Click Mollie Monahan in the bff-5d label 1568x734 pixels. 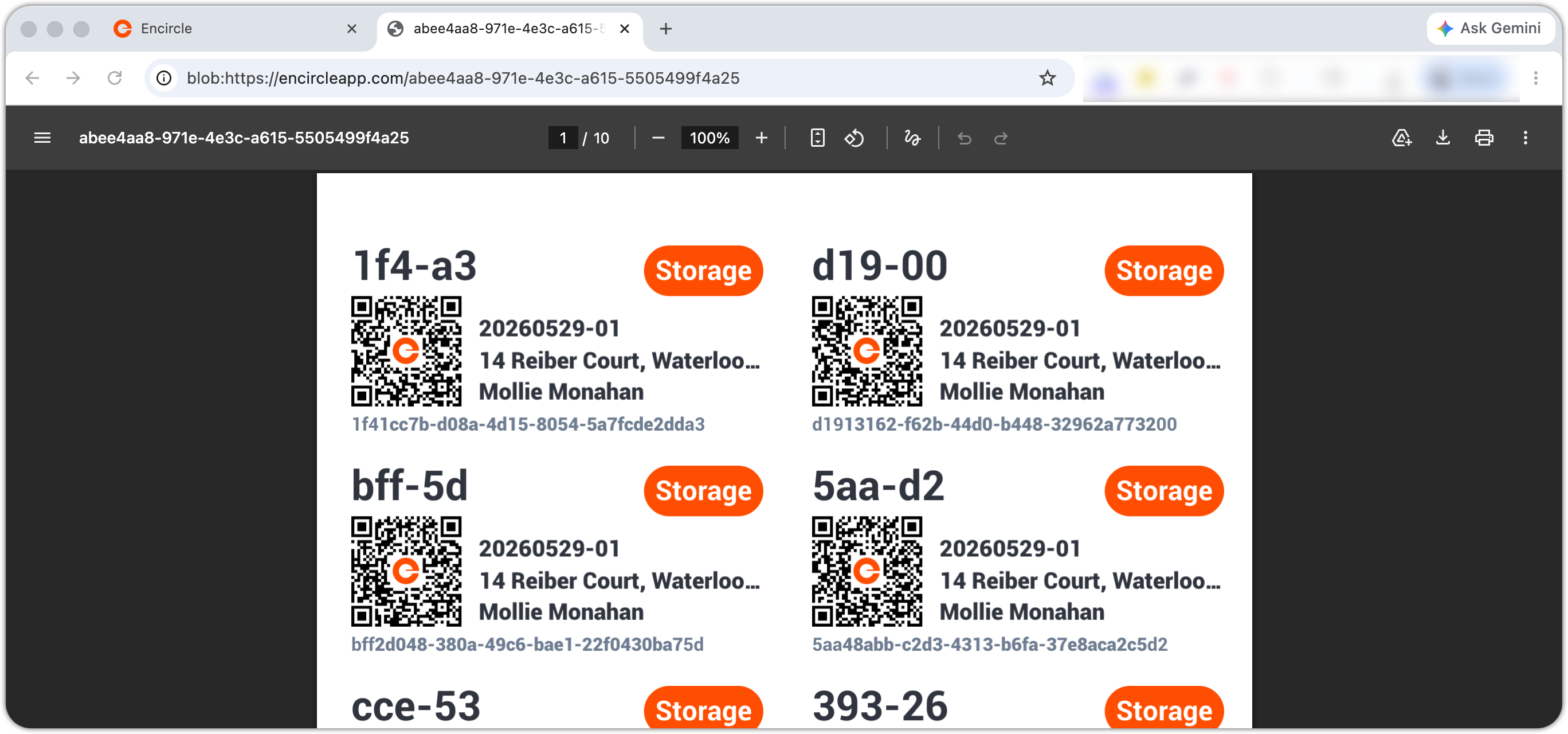coord(561,612)
